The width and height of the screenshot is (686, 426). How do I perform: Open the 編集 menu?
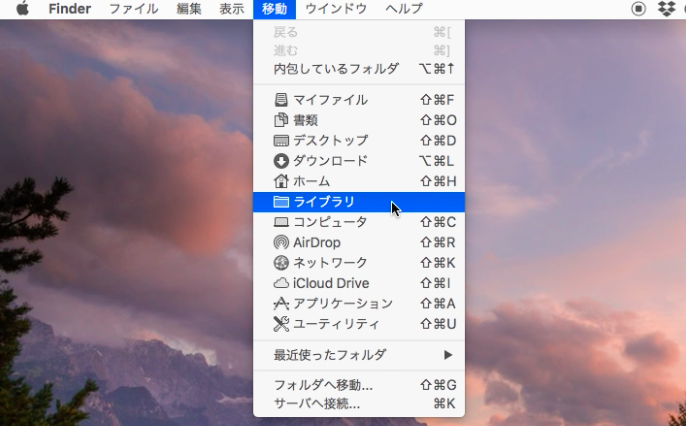pos(189,9)
